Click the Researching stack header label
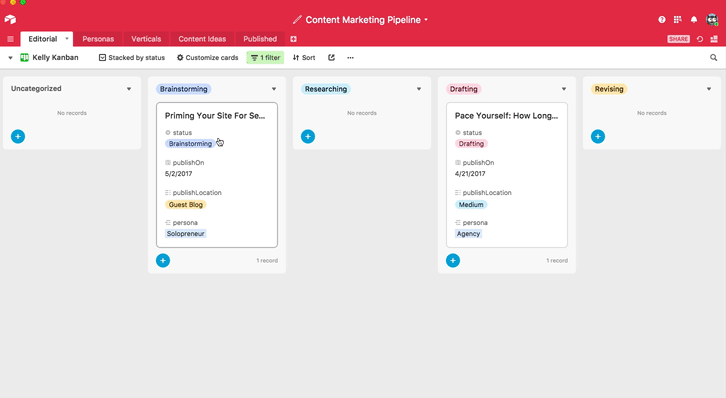This screenshot has height=398, width=726. 326,89
